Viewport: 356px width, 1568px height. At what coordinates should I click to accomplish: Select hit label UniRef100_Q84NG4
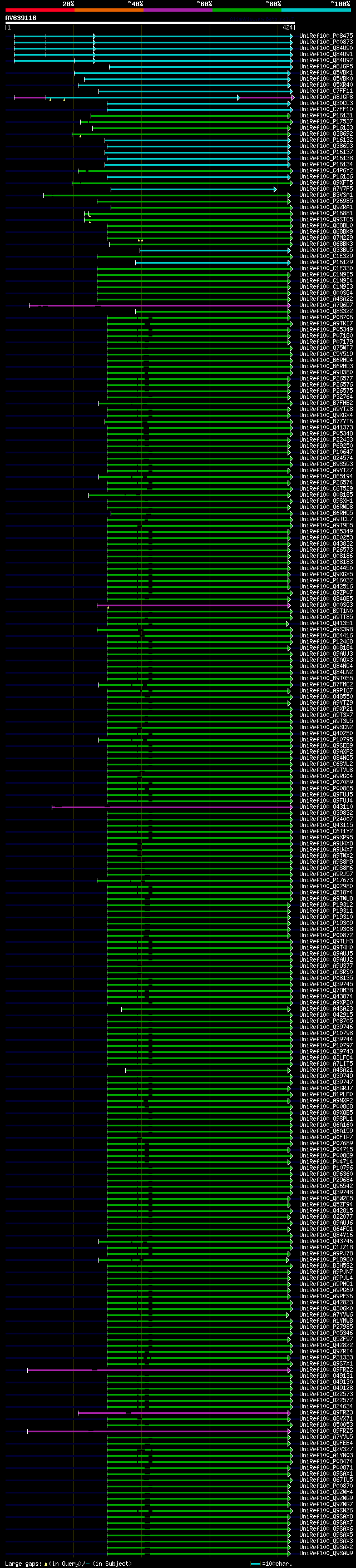326,666
